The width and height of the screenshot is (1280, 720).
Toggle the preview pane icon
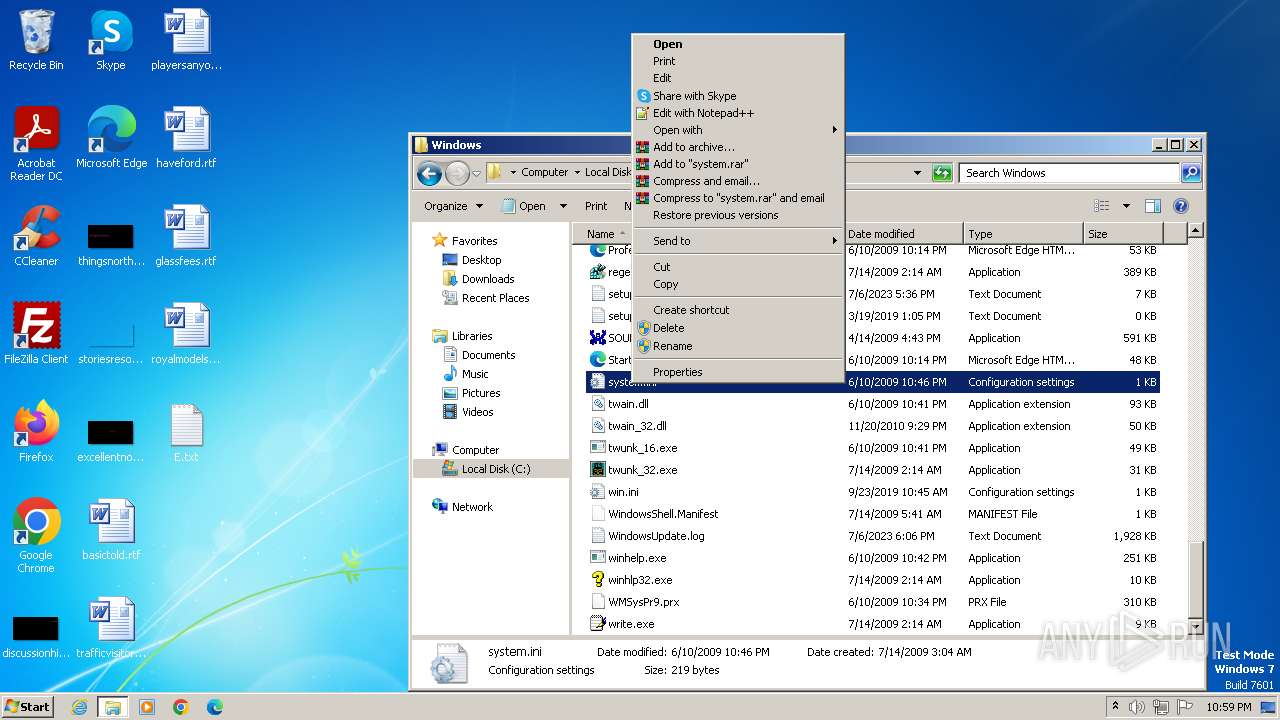pyautogui.click(x=1152, y=206)
